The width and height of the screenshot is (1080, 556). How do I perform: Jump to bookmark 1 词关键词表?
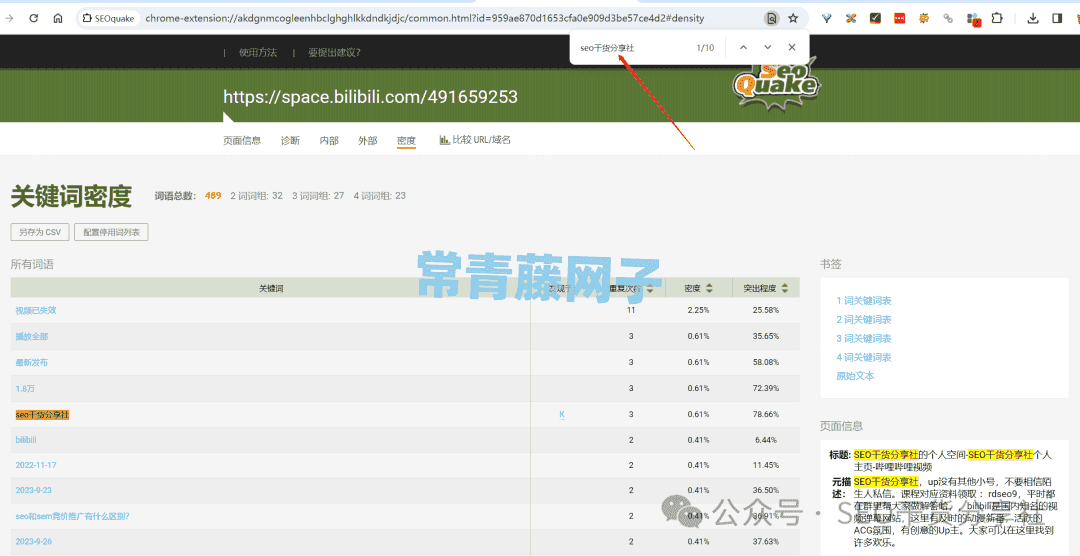click(x=864, y=301)
